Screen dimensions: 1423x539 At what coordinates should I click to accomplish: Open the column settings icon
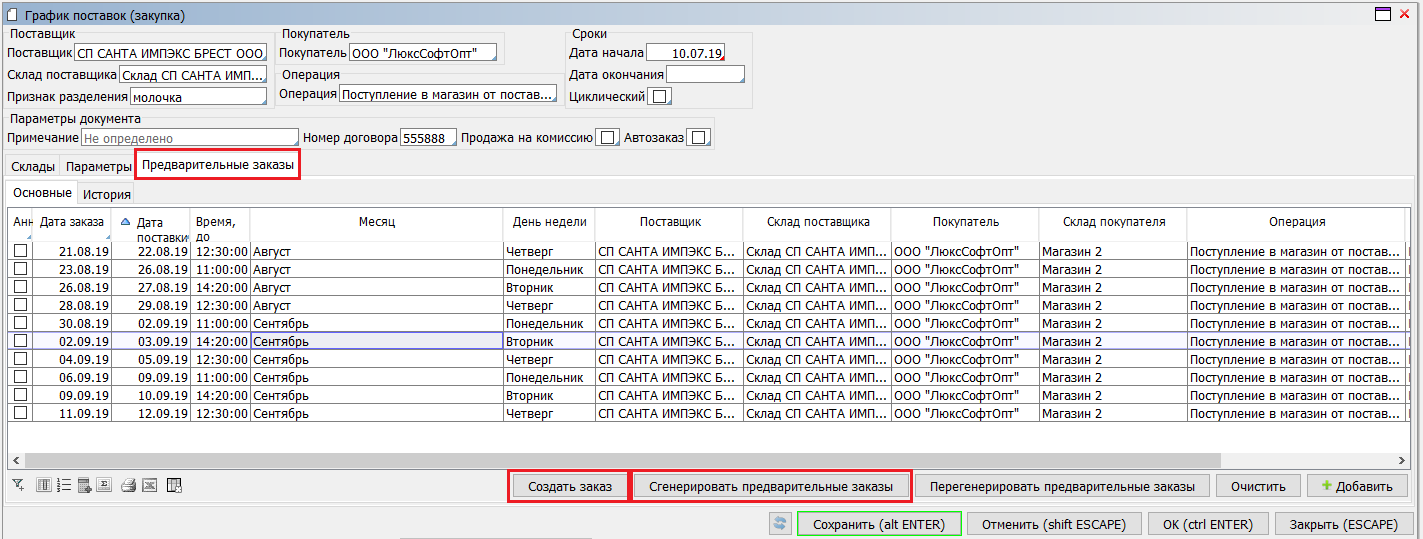pos(43,486)
